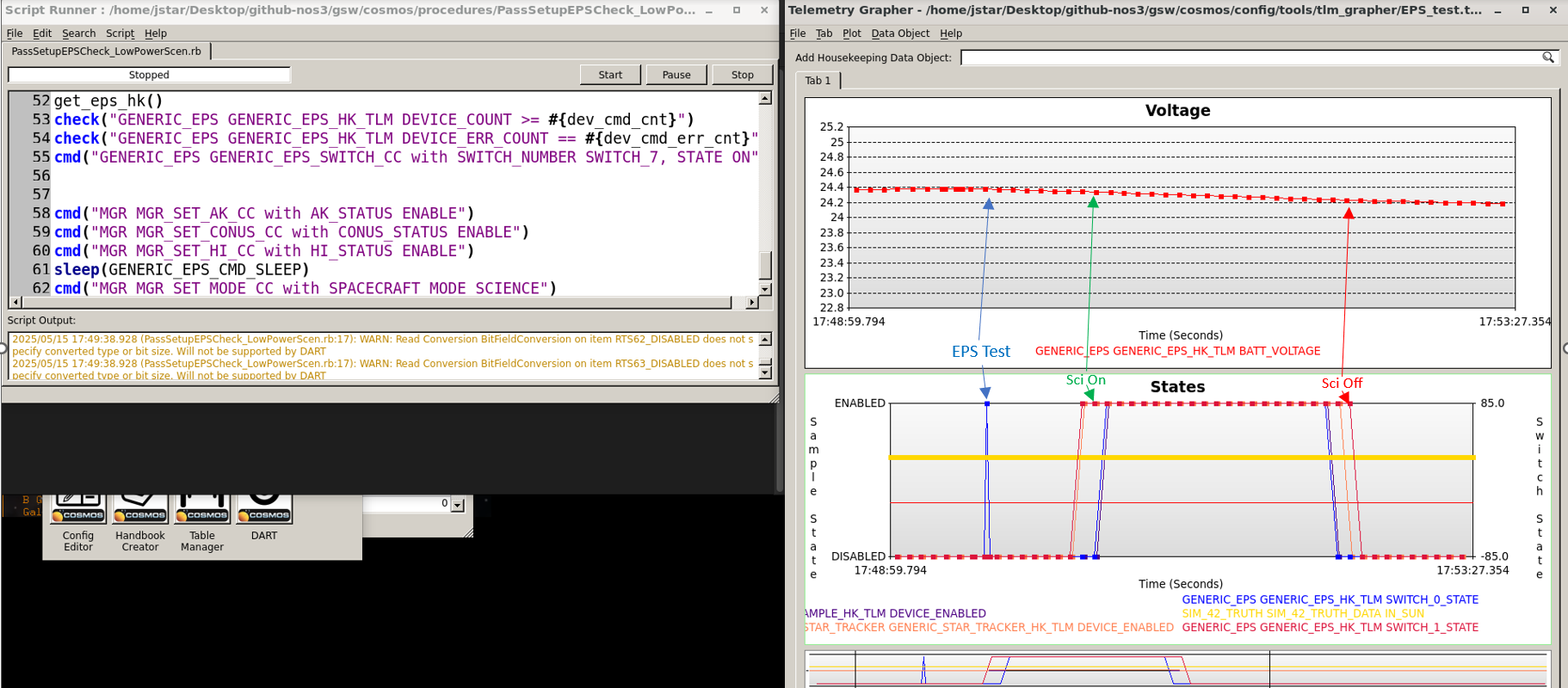This screenshot has height=688, width=1568.
Task: Click the BATT_VOLTAGE legend label
Action: pyautogui.click(x=1177, y=351)
